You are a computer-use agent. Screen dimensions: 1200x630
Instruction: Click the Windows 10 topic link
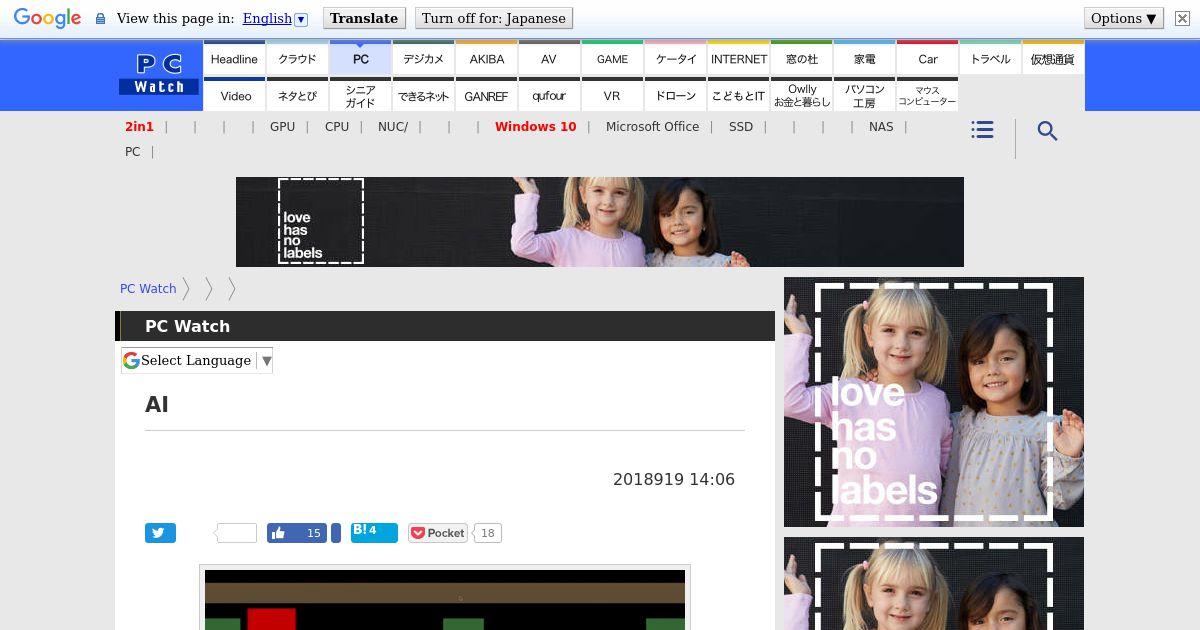click(x=535, y=127)
